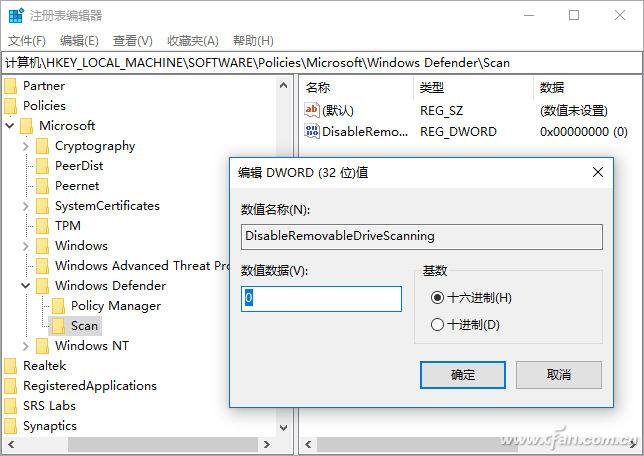This screenshot has width=644, height=456.
Task: Click the 数值数据(V) value input field
Action: click(x=321, y=299)
